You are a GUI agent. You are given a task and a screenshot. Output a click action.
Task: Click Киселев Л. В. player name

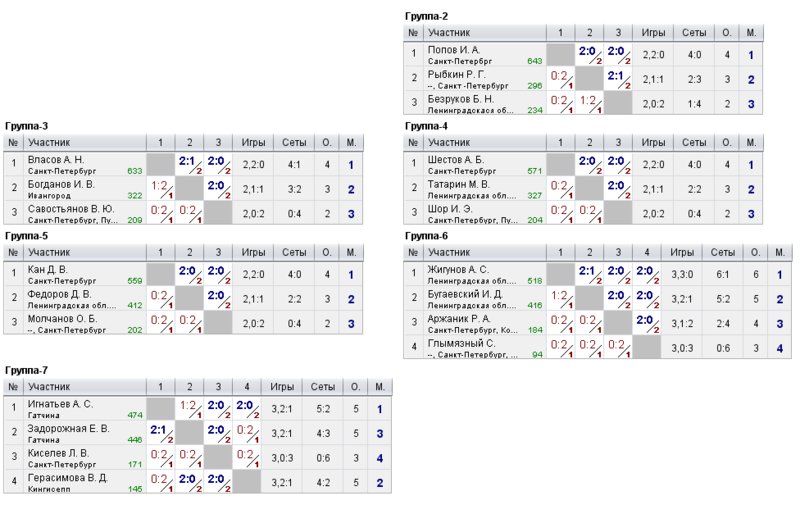click(58, 453)
